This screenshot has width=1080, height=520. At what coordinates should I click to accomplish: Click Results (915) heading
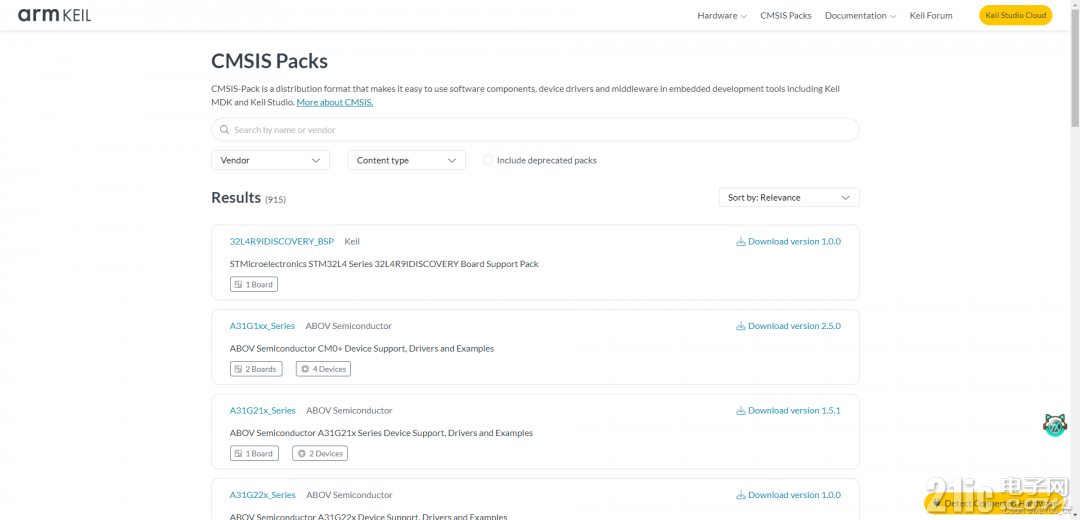click(249, 198)
